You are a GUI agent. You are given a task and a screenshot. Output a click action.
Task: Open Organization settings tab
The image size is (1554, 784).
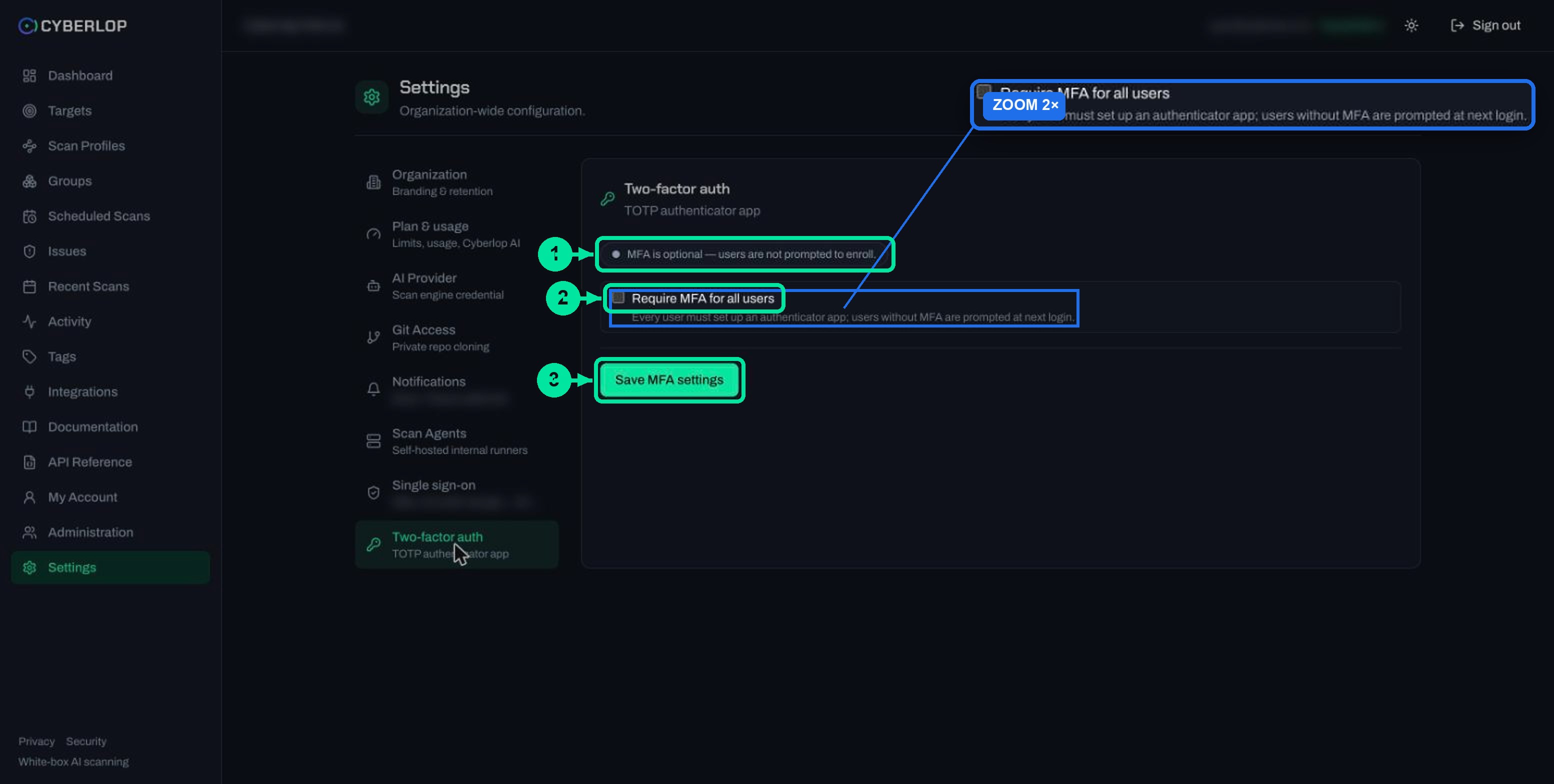coord(456,182)
